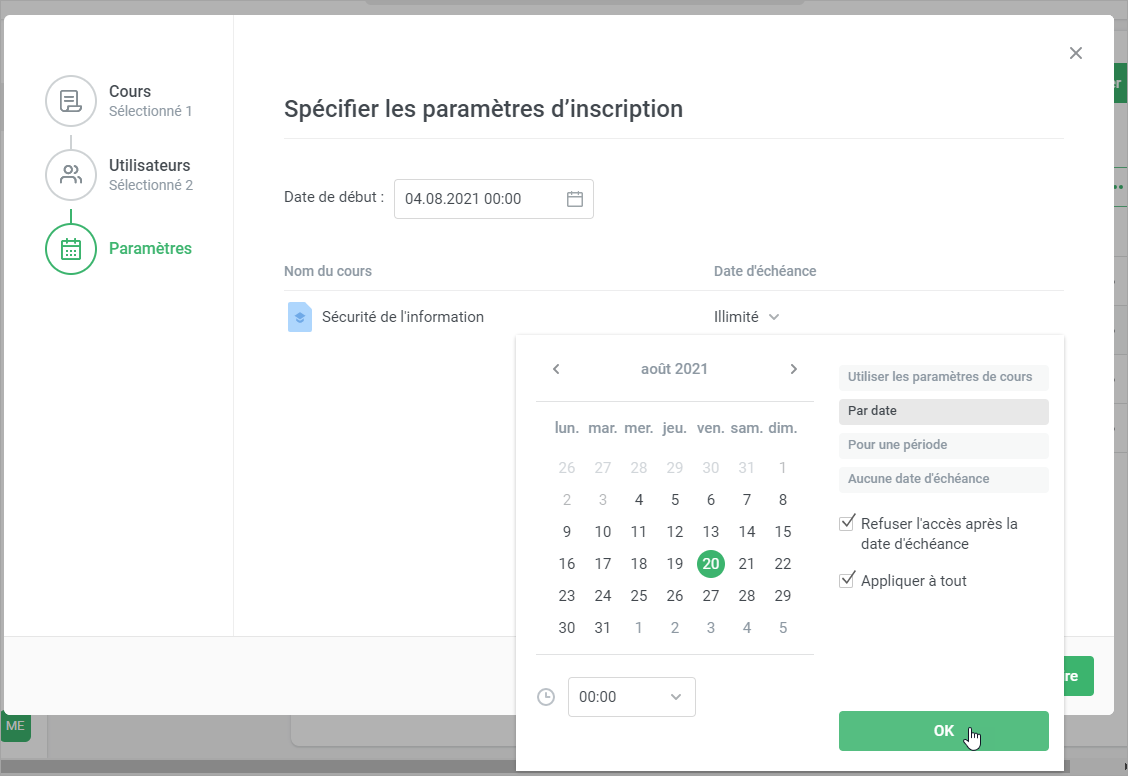1128x776 pixels.
Task: Click the Cours step icon
Action: (x=70, y=100)
